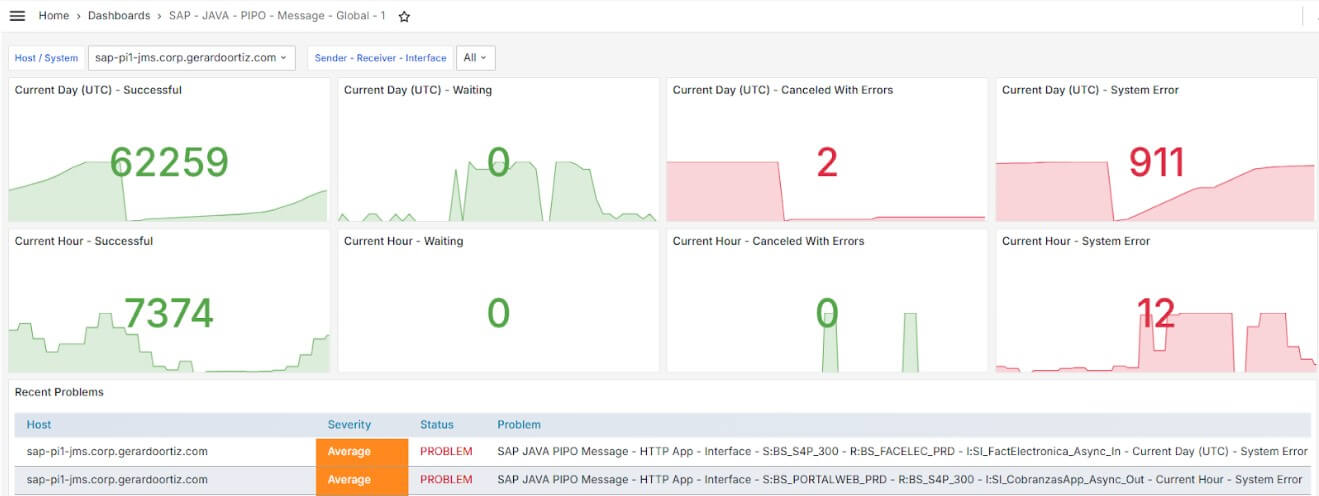Image resolution: width=1319 pixels, height=496 pixels.
Task: Click the 911 system error stat
Action: coord(1156,162)
